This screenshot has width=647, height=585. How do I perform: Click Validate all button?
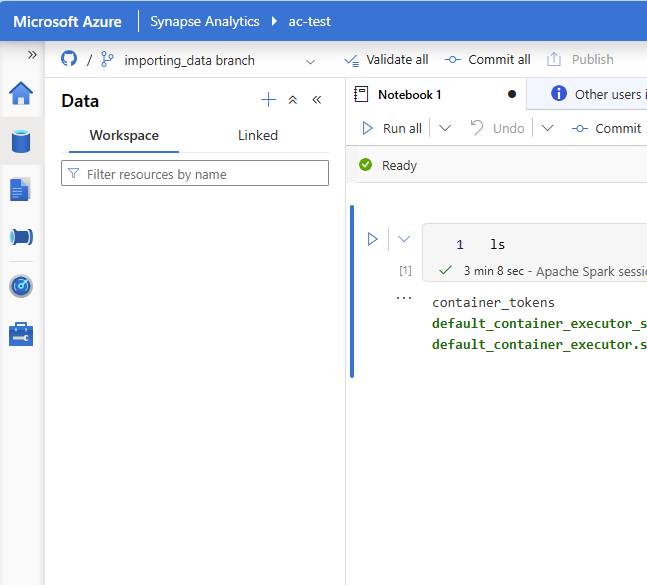[386, 60]
